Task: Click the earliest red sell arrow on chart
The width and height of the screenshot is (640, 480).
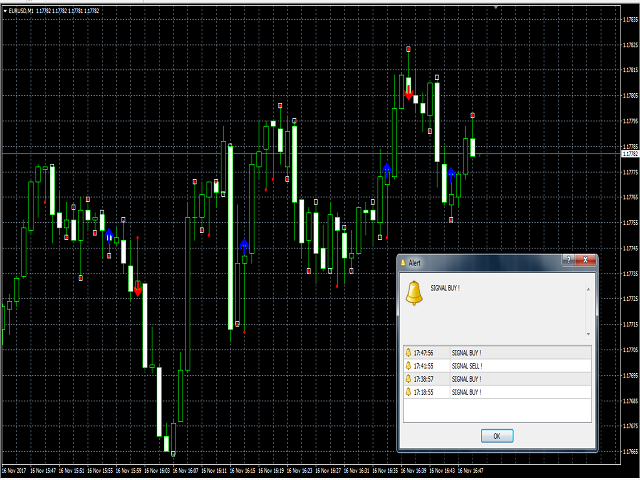Action: 137,289
